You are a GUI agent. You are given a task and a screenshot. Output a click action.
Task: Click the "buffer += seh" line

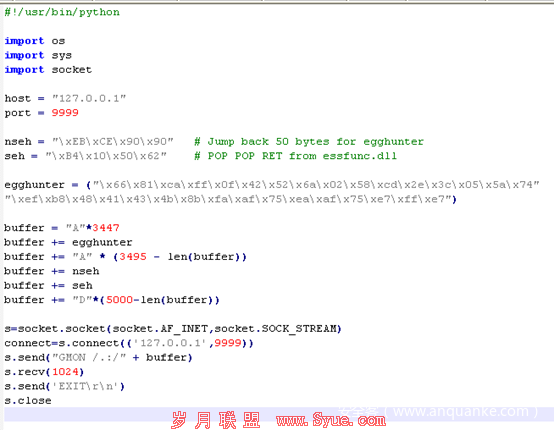(x=48, y=285)
